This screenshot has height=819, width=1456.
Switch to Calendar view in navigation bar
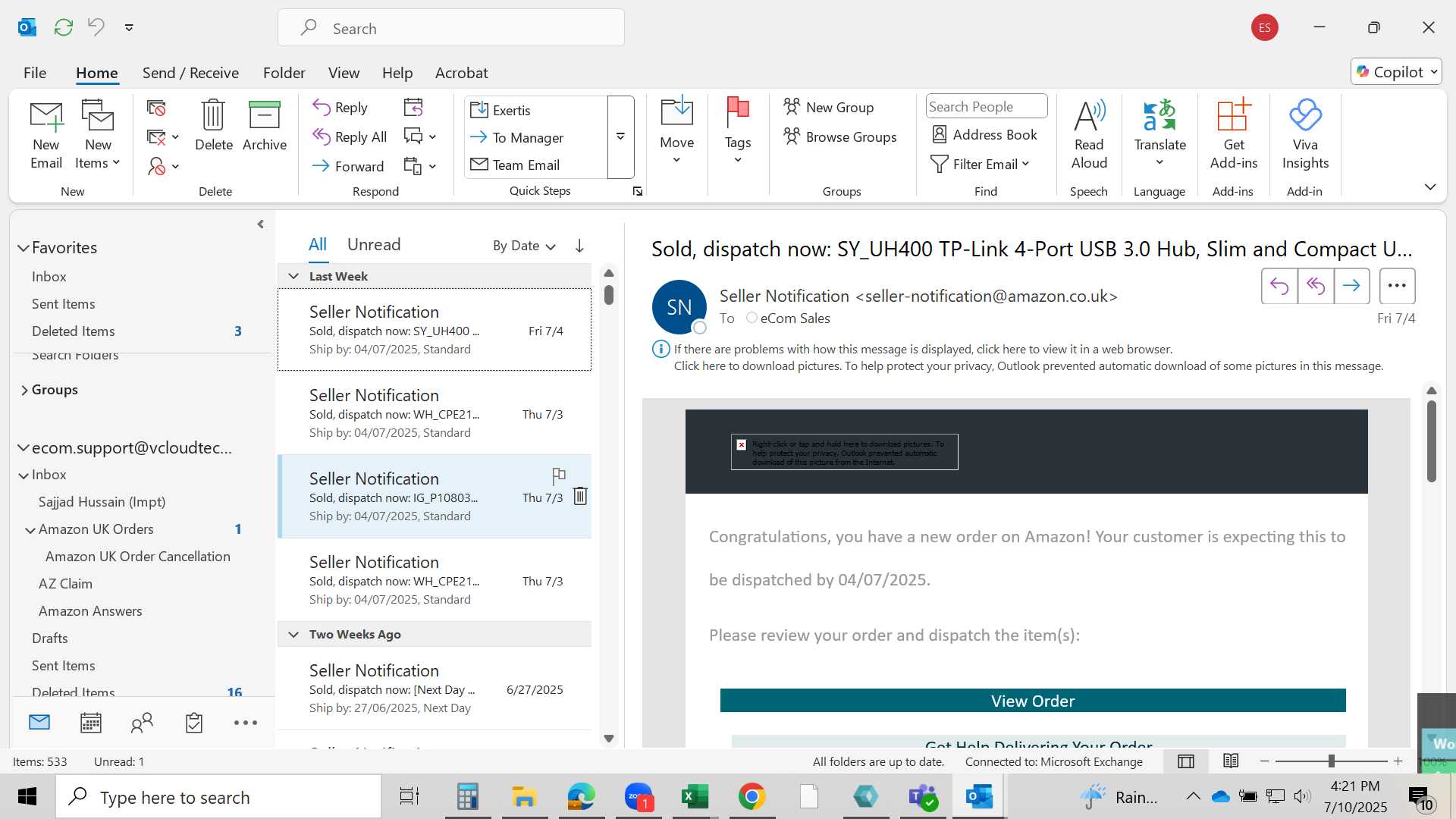pyautogui.click(x=91, y=723)
